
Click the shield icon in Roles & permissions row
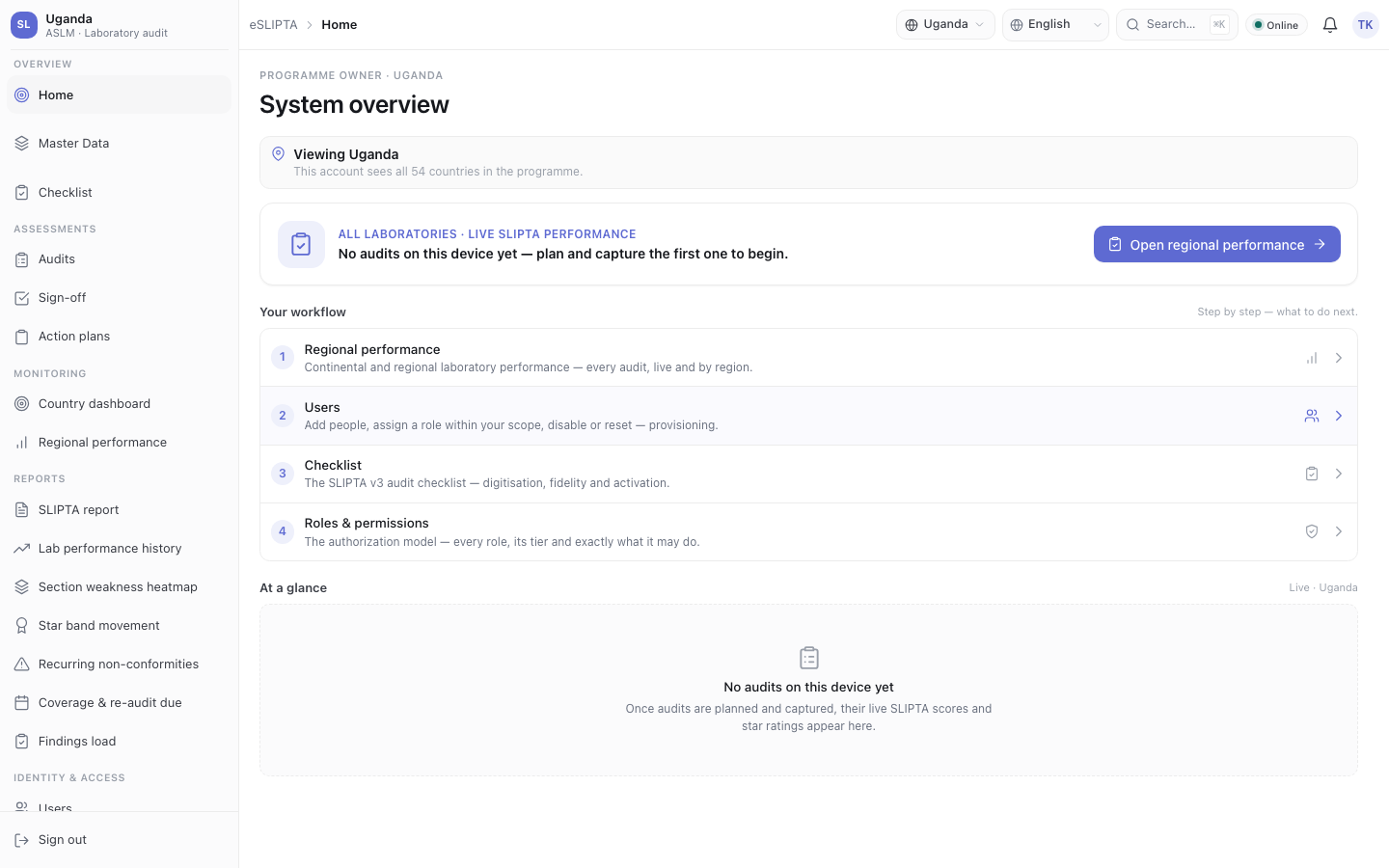tap(1312, 531)
